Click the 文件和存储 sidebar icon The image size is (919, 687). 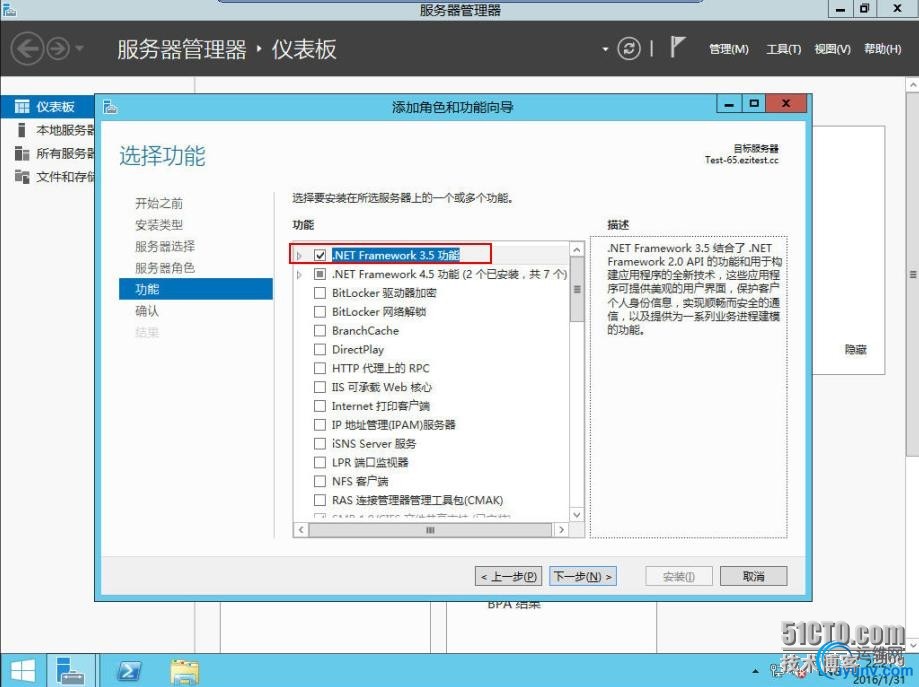click(22, 176)
